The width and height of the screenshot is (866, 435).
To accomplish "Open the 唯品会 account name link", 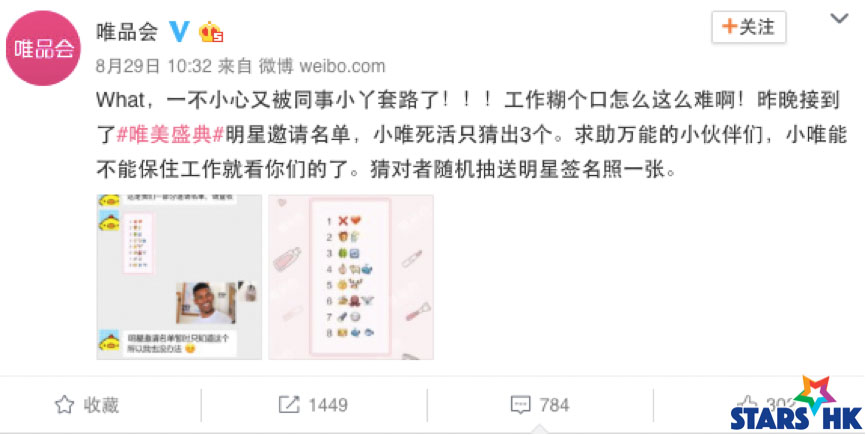I will pyautogui.click(x=127, y=31).
